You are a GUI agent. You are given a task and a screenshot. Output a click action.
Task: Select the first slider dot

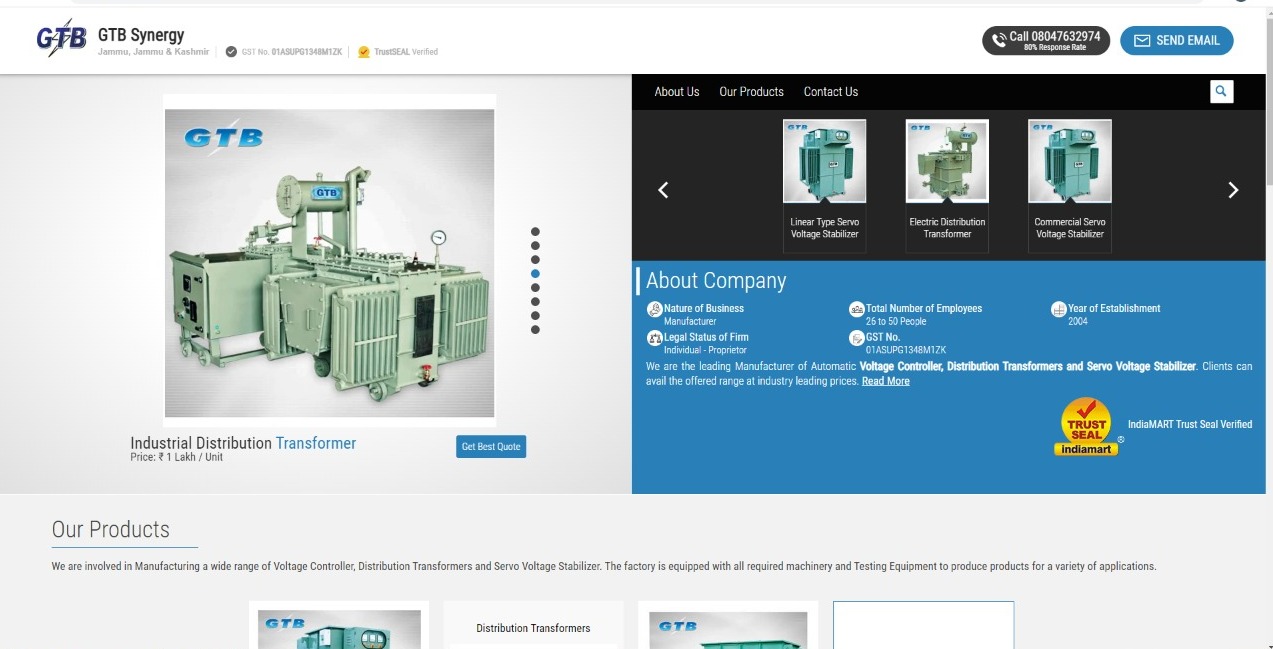[535, 231]
